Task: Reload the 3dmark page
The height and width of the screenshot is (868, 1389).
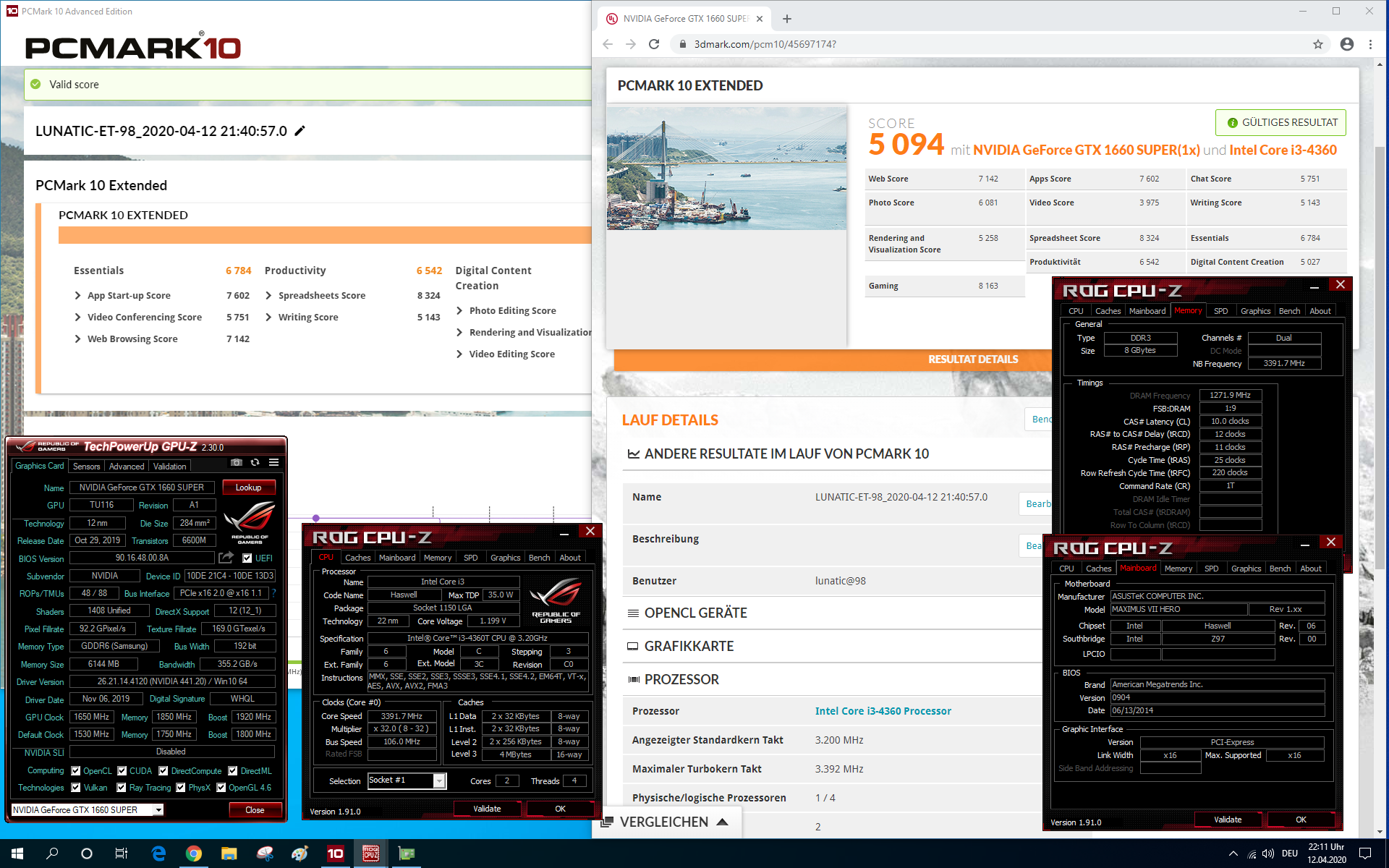Action: click(x=654, y=44)
